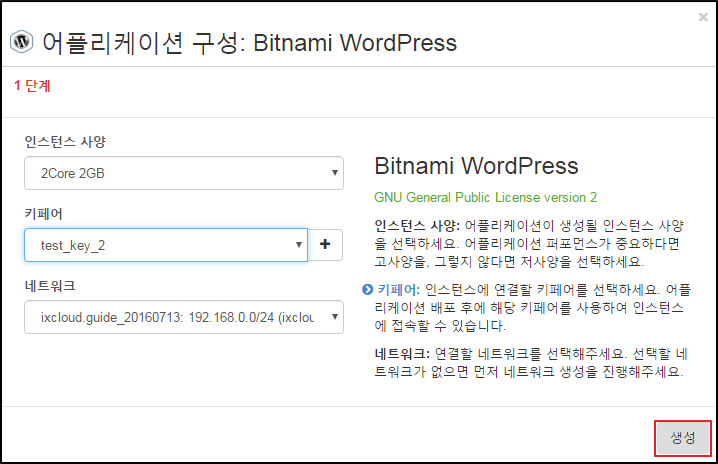Click the 1 단계 step label
The height and width of the screenshot is (464, 718).
coord(32,86)
